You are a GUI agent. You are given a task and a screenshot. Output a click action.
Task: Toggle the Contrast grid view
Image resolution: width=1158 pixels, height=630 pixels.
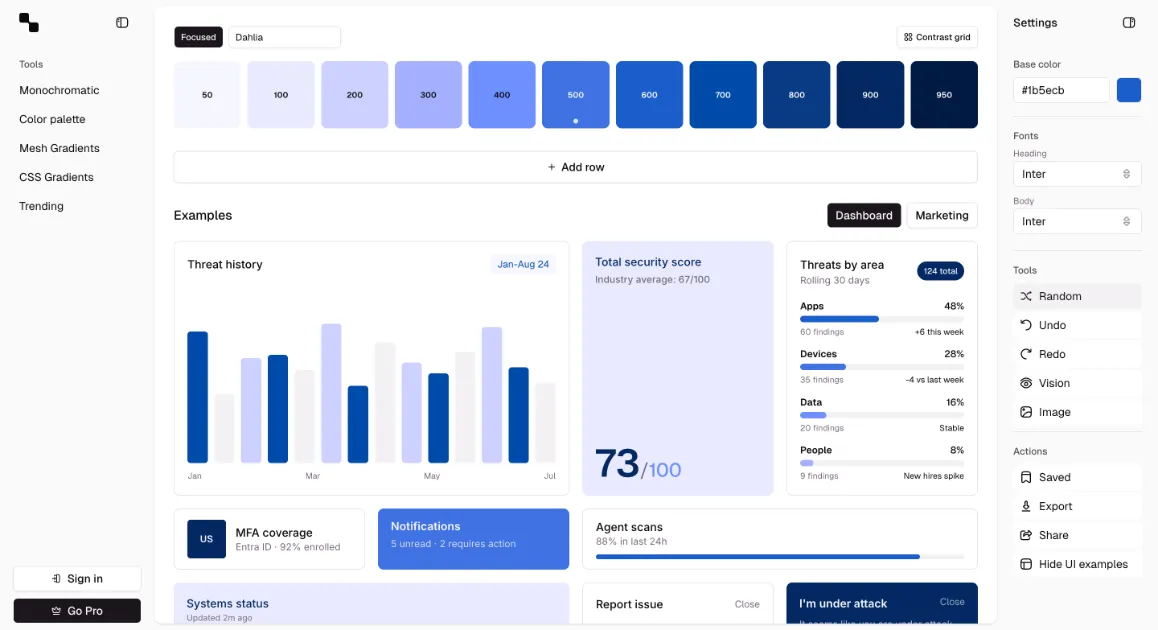tap(936, 37)
